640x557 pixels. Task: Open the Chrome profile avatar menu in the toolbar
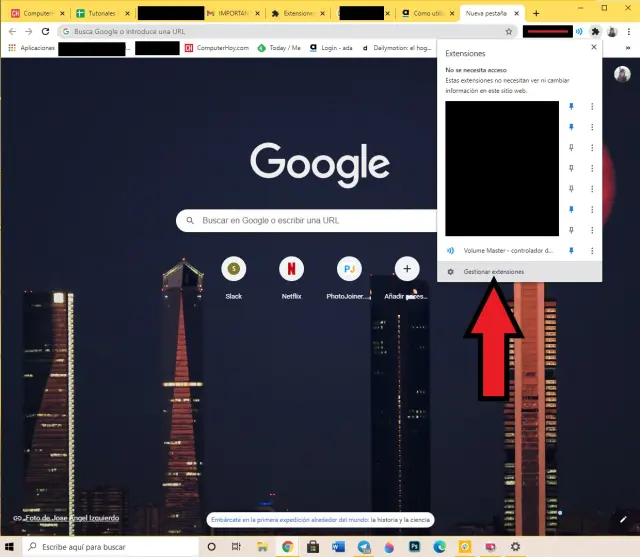612,32
